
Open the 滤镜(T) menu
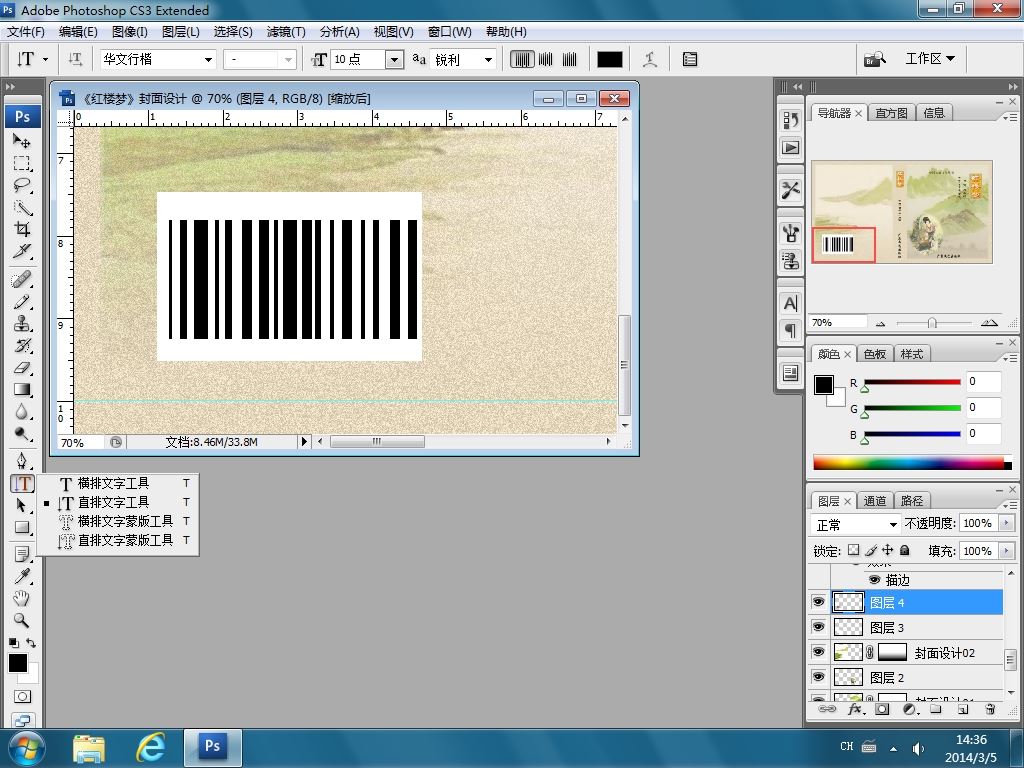pyautogui.click(x=286, y=31)
